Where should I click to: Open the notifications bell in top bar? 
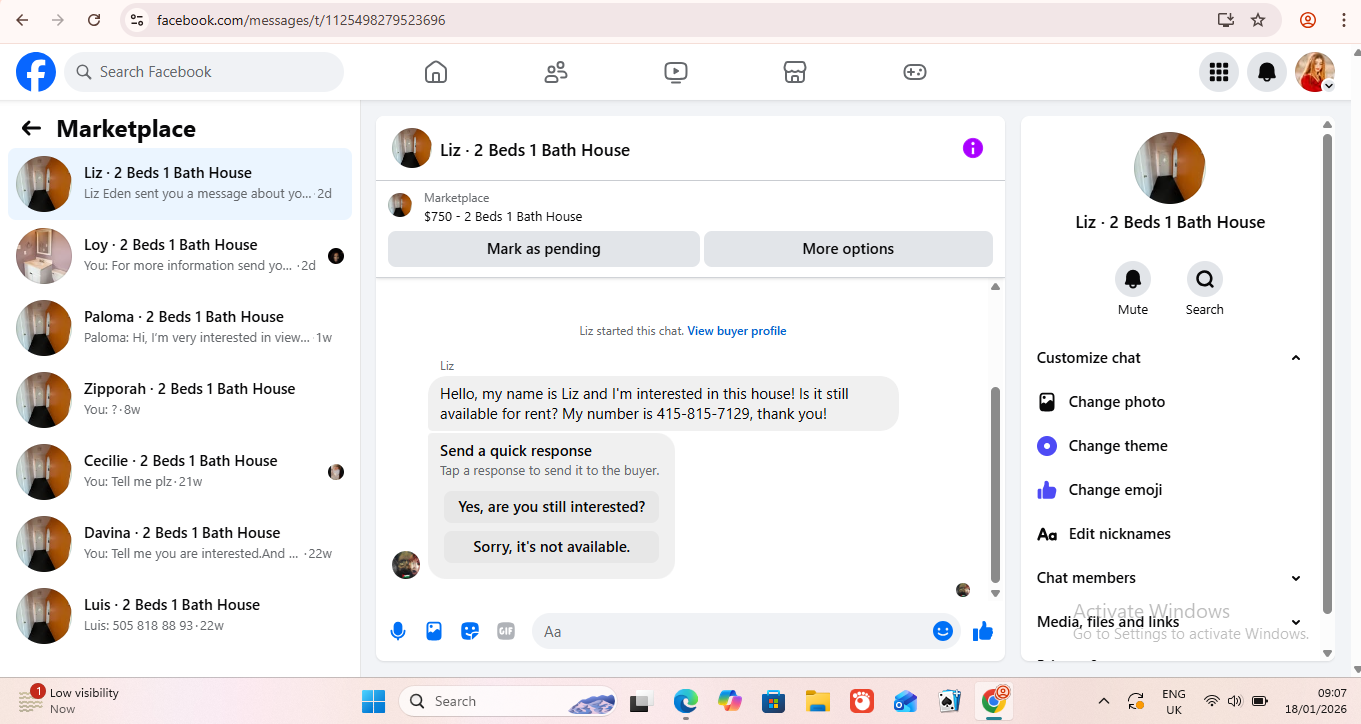pyautogui.click(x=1267, y=72)
